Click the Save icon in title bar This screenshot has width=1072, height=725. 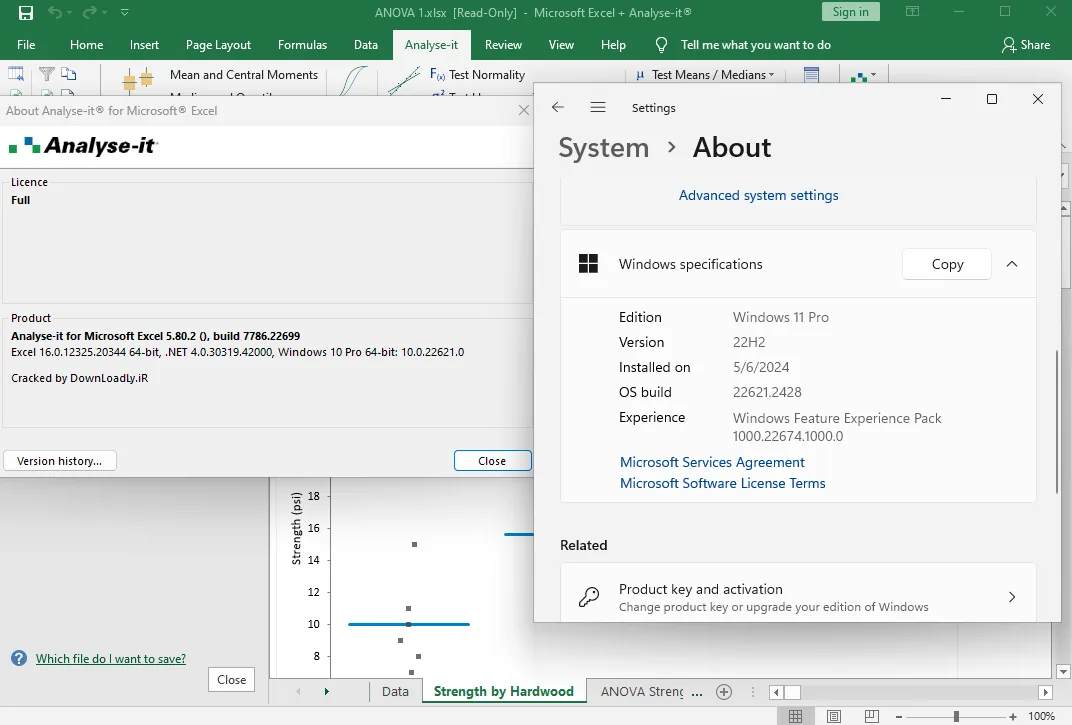(25, 12)
